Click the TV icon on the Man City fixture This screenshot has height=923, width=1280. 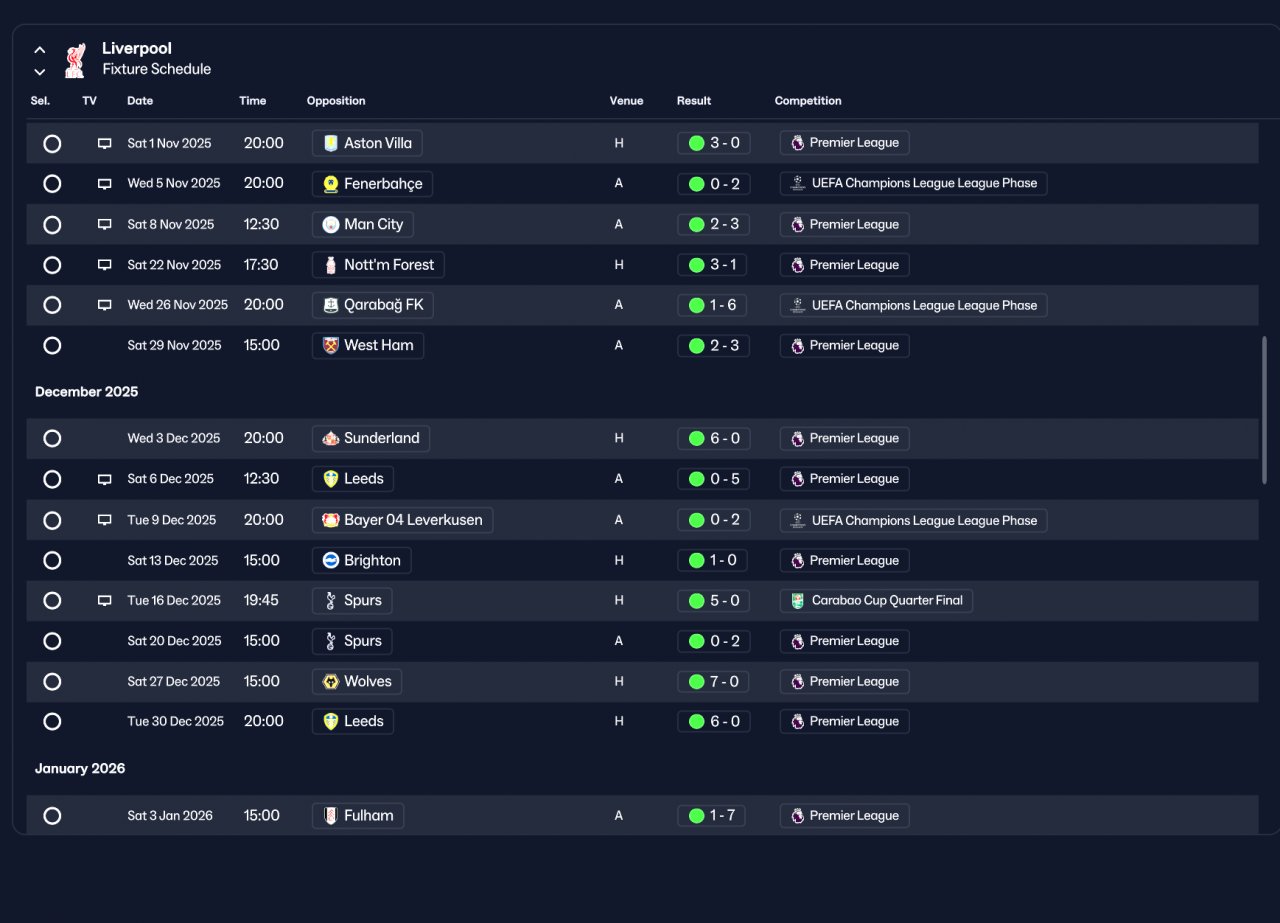point(104,224)
